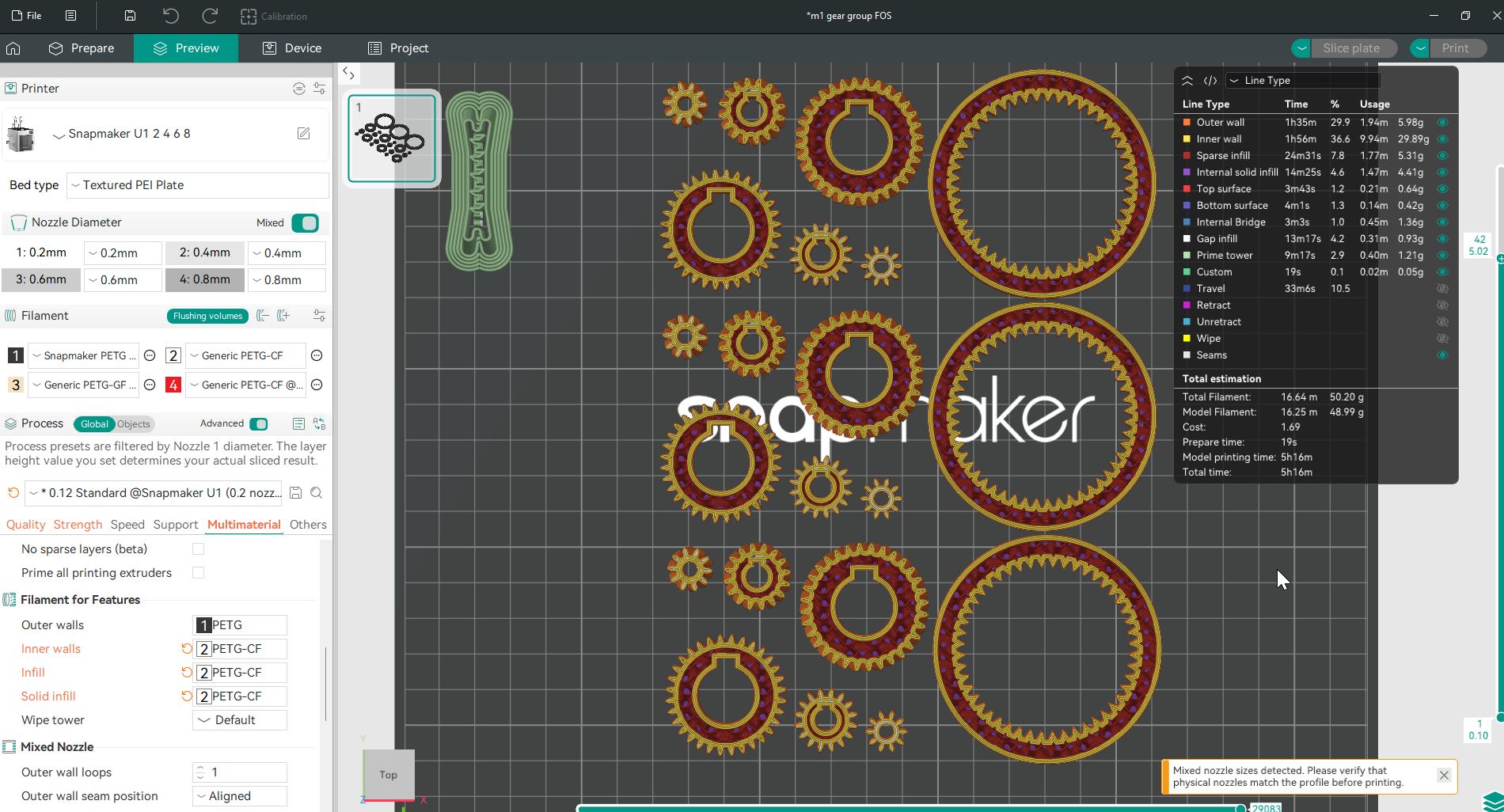
Task: Open the Strength settings tab
Action: [78, 525]
